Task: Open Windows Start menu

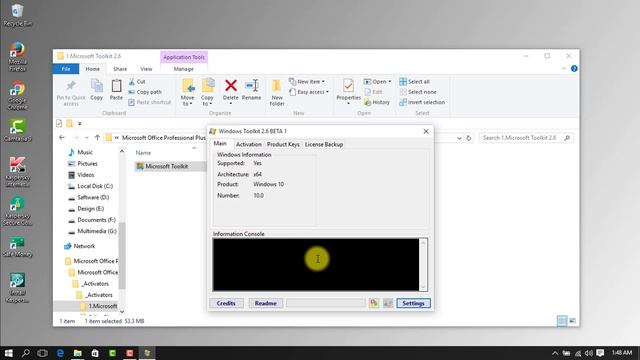Action: click(x=9, y=353)
